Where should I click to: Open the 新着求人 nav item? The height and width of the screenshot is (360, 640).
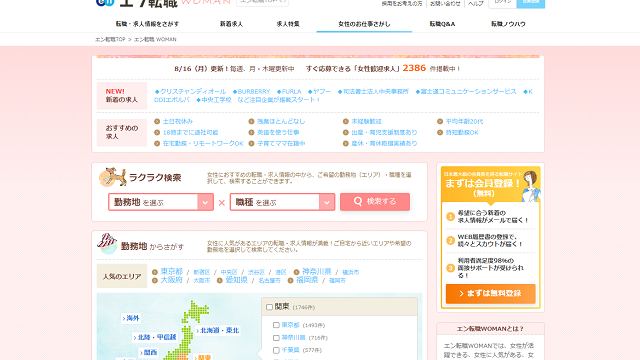coord(231,24)
